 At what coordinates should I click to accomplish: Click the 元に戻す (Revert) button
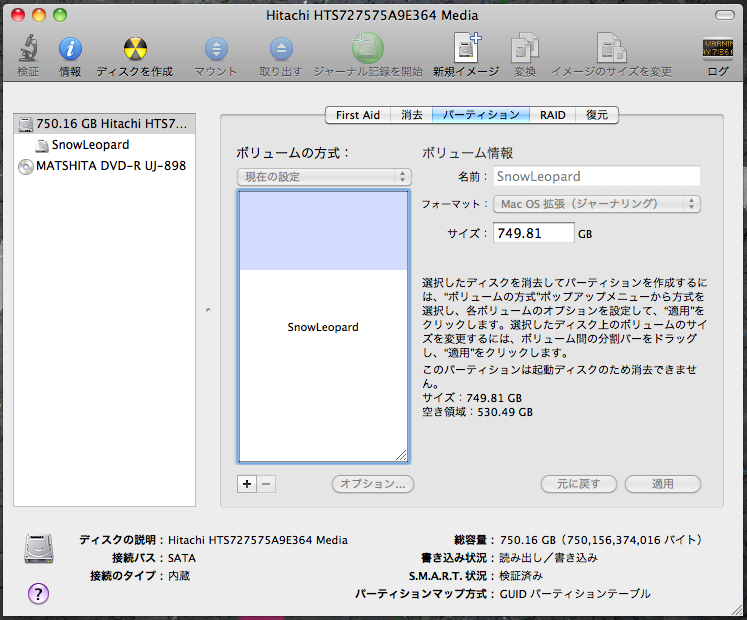coord(579,484)
